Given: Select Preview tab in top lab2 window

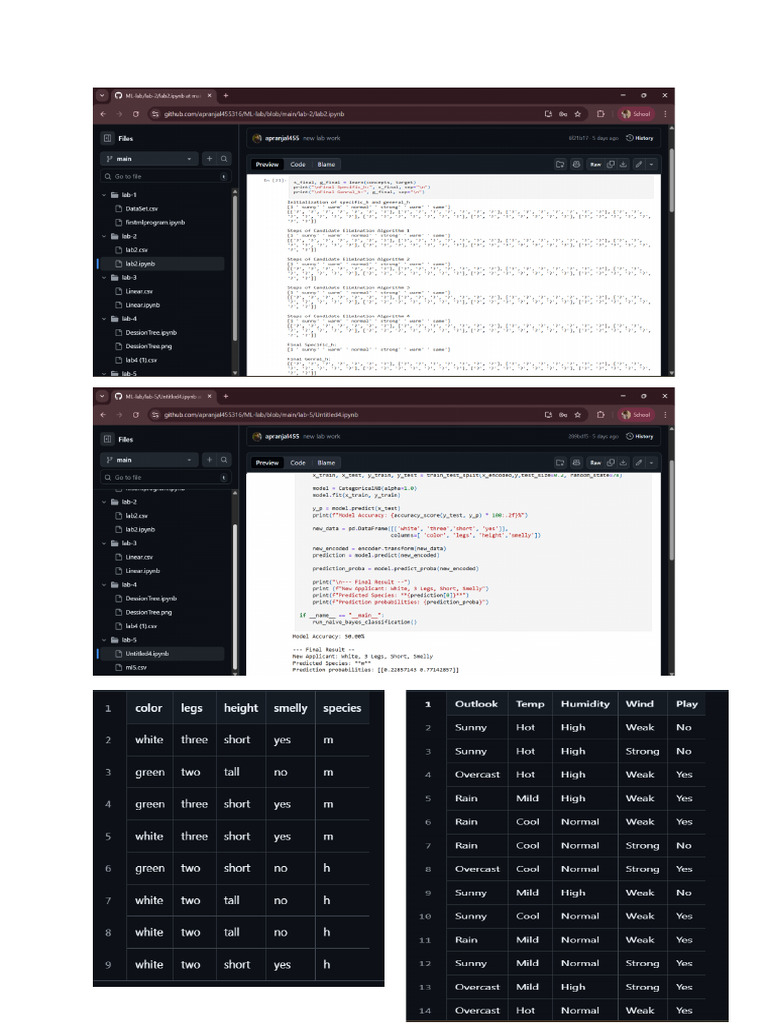Looking at the screenshot, I should (x=267, y=165).
